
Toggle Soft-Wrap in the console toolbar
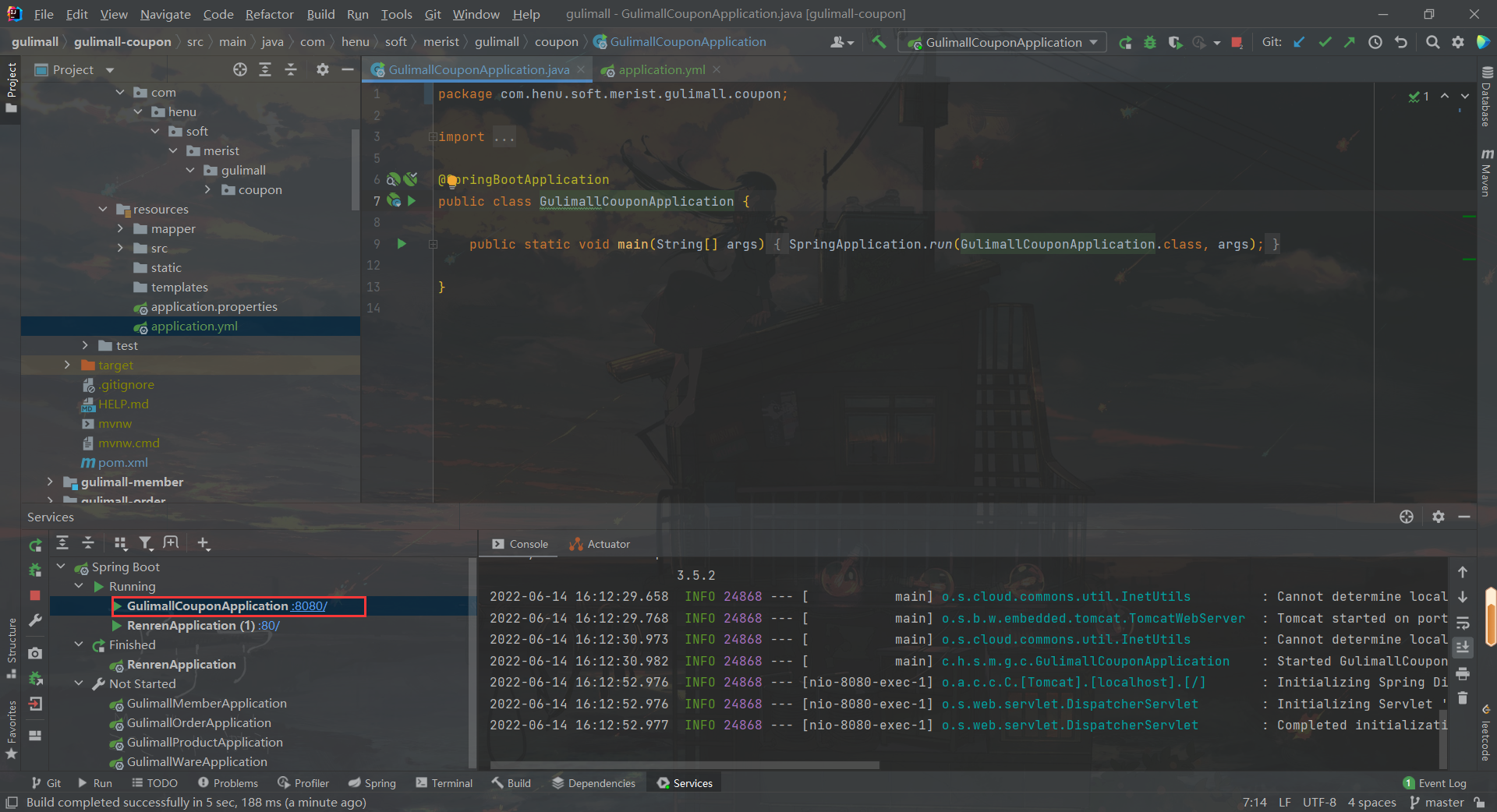click(x=1463, y=623)
